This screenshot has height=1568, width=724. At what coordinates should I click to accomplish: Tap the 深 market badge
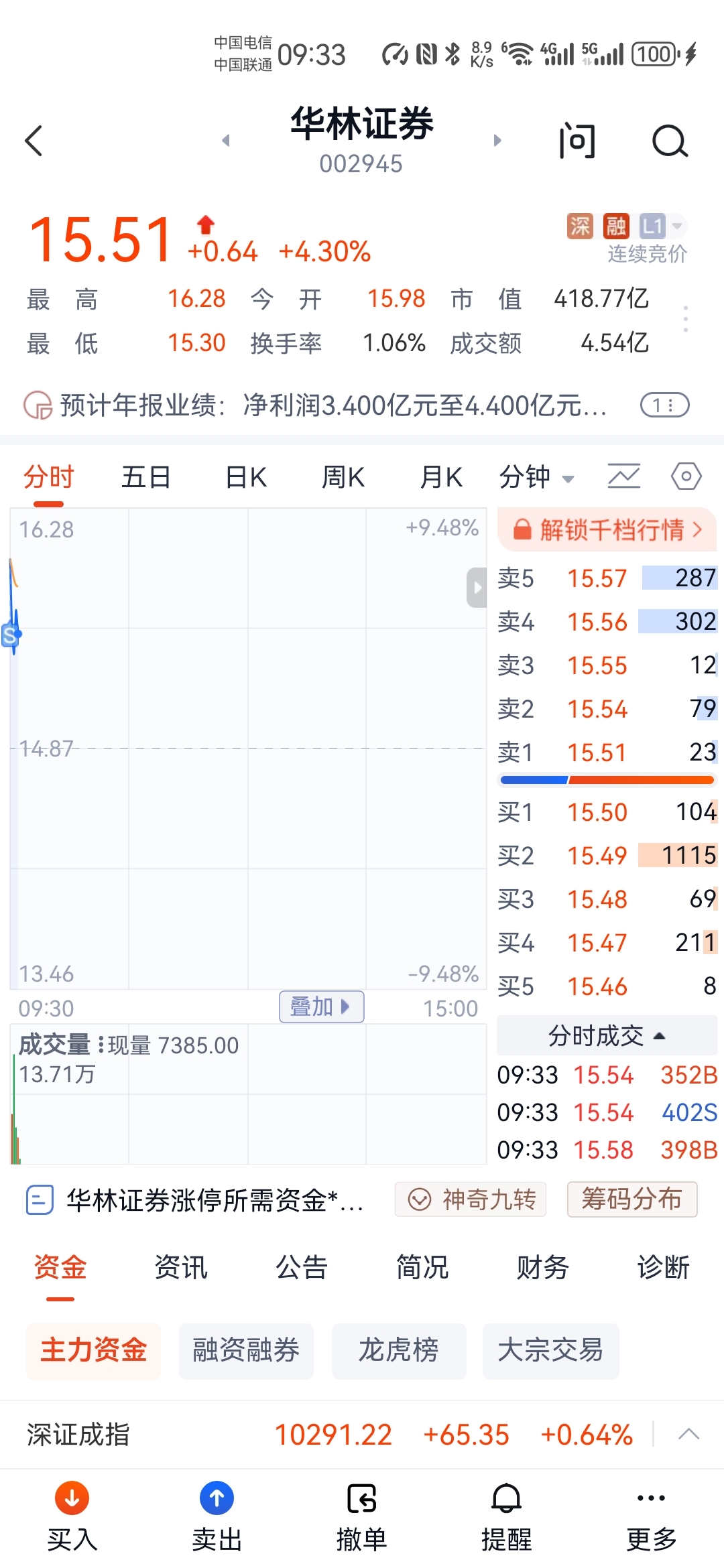[580, 226]
